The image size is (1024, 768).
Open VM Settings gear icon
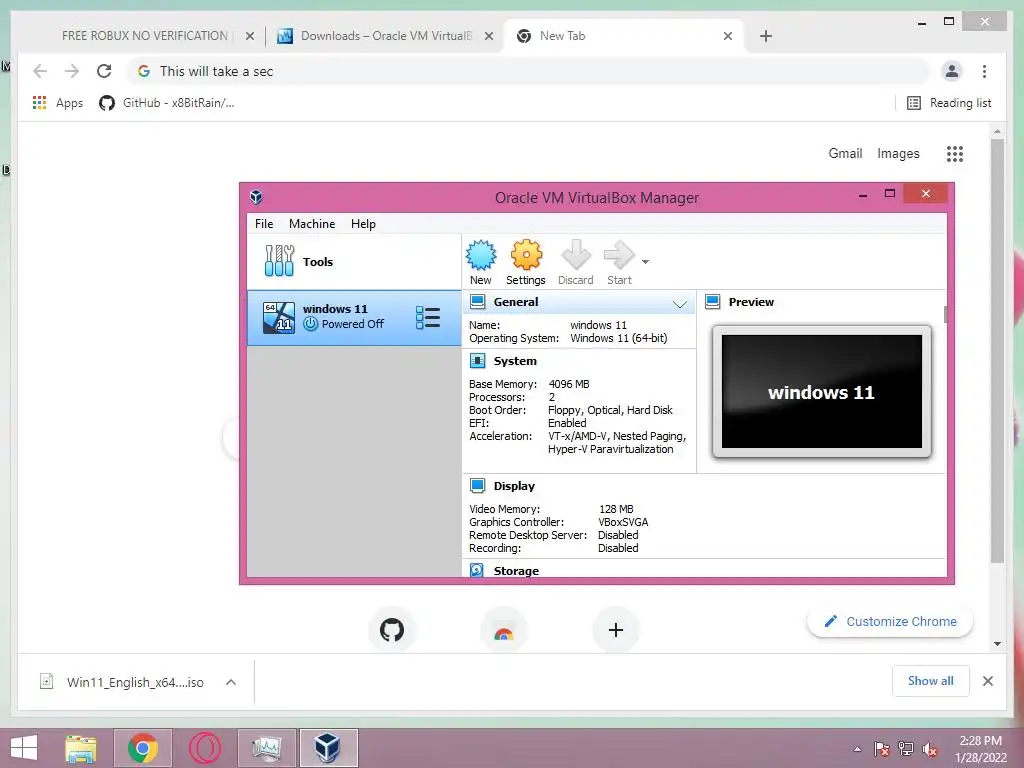(x=526, y=255)
